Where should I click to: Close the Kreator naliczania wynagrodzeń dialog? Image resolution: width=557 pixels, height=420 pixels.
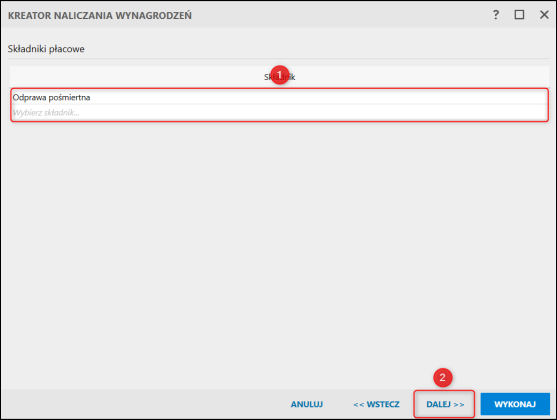(544, 15)
